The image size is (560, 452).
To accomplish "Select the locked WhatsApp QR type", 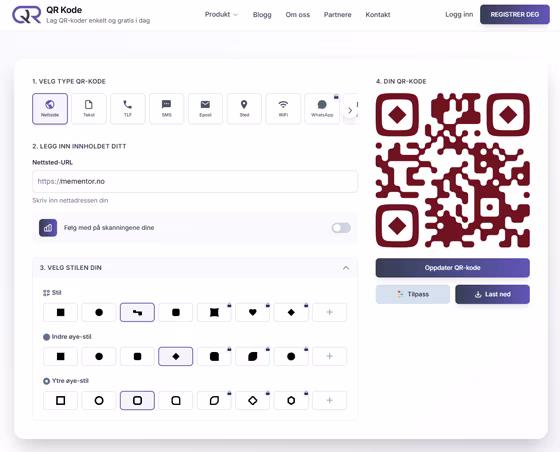I will click(x=322, y=109).
